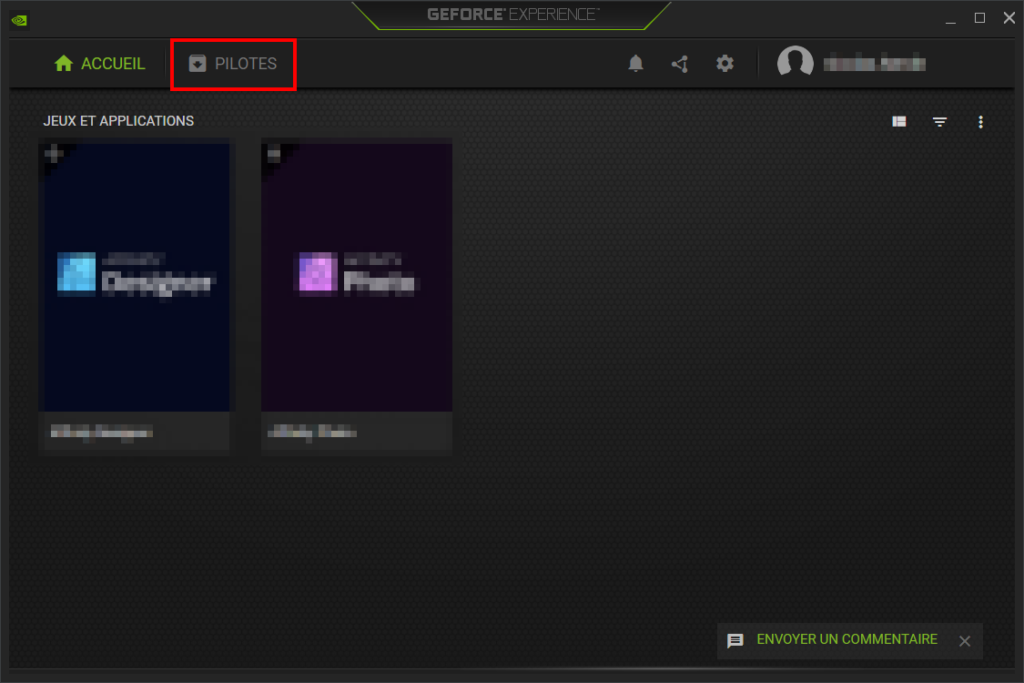This screenshot has height=683, width=1024.
Task: Open the notifications bell
Action: pos(635,63)
